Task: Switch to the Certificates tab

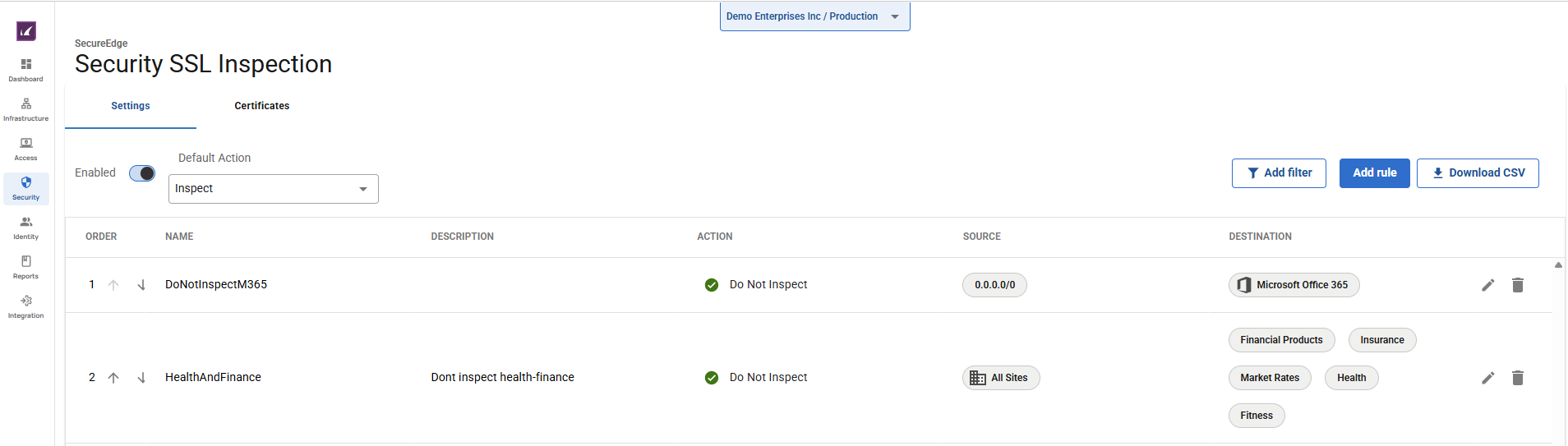Action: coord(261,106)
